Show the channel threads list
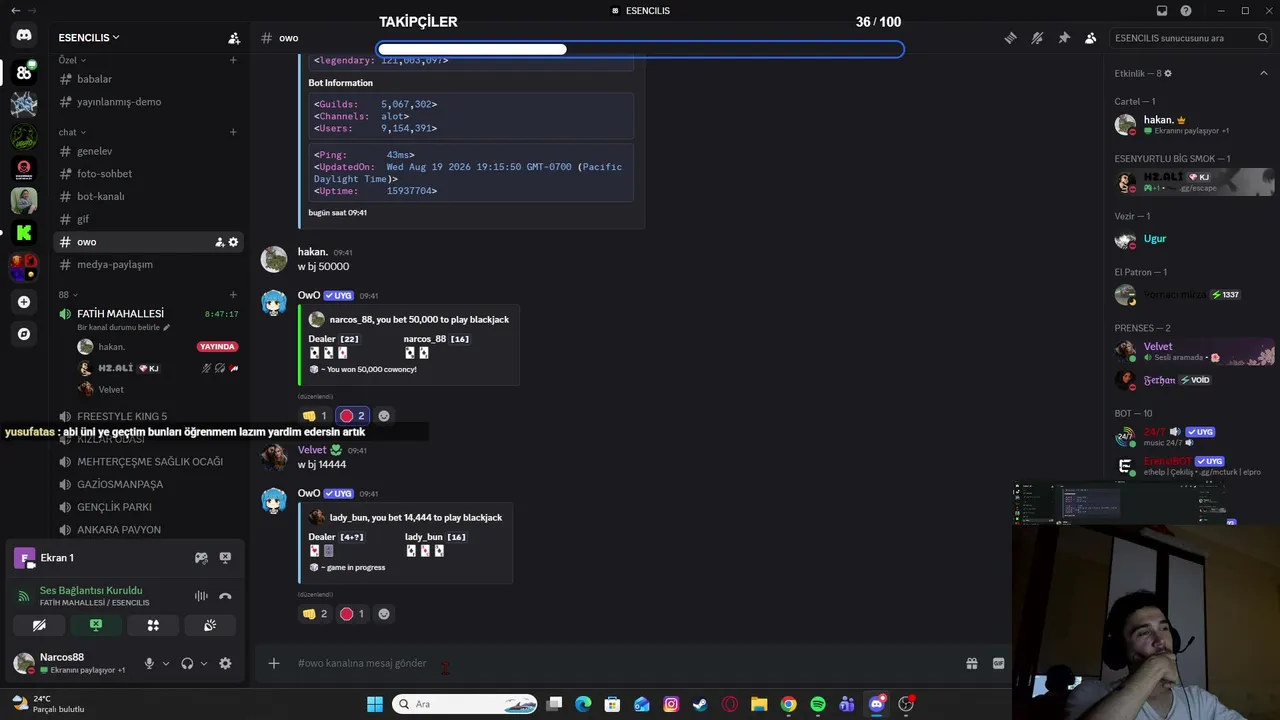Image resolution: width=1280 pixels, height=720 pixels. [1010, 38]
